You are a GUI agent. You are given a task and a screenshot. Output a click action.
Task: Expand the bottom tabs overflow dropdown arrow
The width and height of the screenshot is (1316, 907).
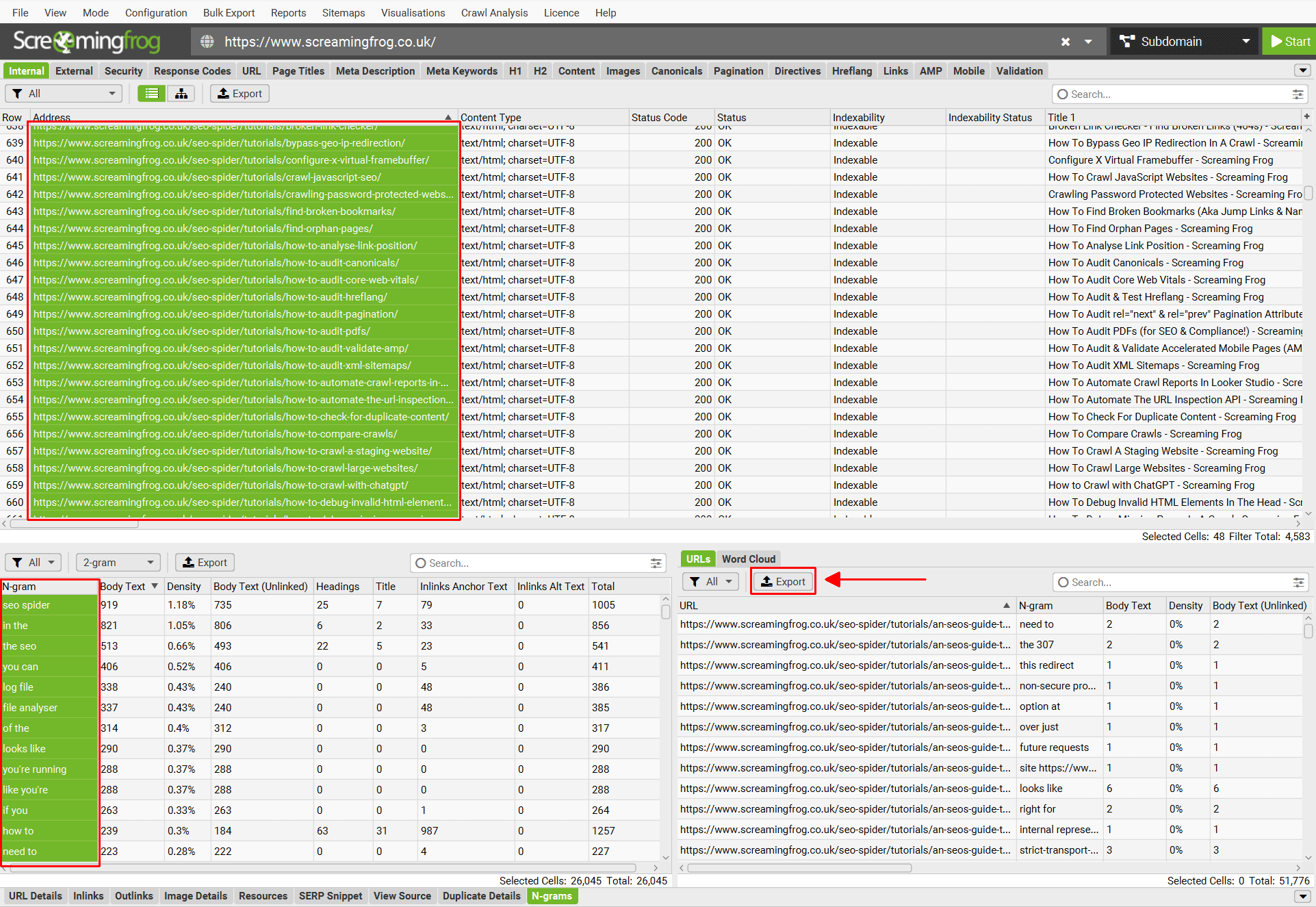coord(1302,895)
